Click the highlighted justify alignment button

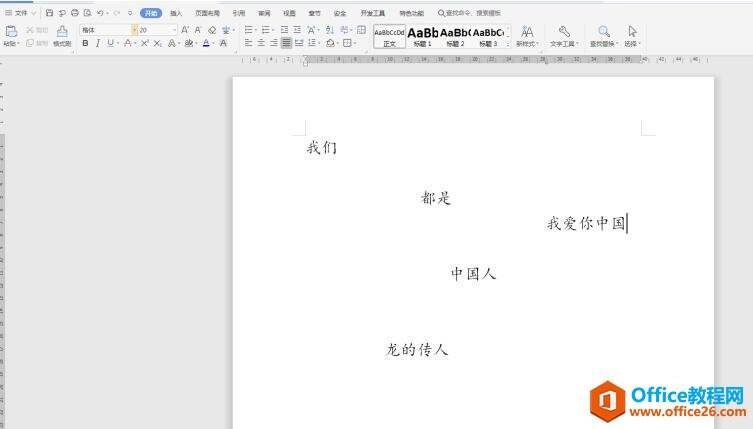[286, 43]
